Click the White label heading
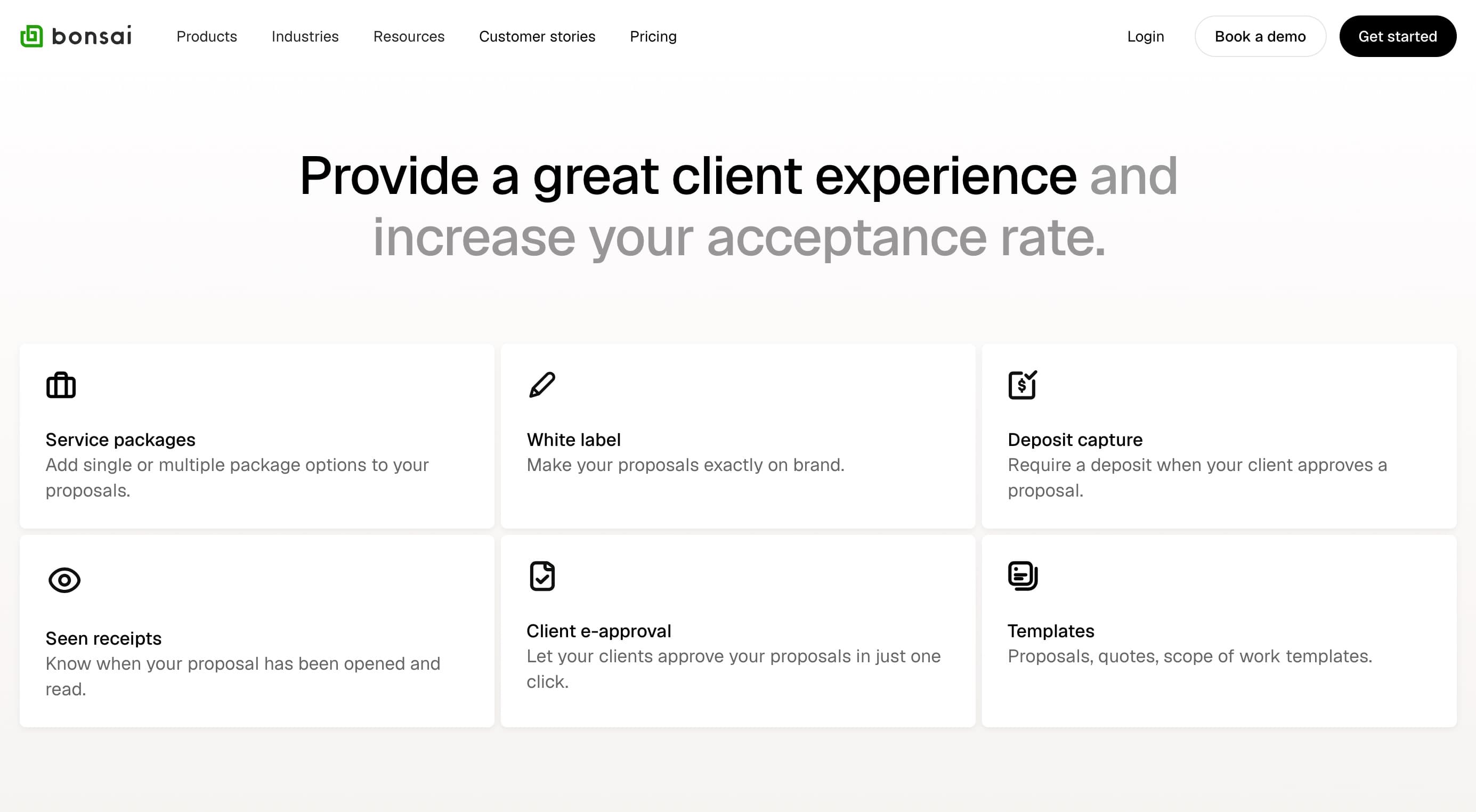This screenshot has height=812, width=1476. 573,440
